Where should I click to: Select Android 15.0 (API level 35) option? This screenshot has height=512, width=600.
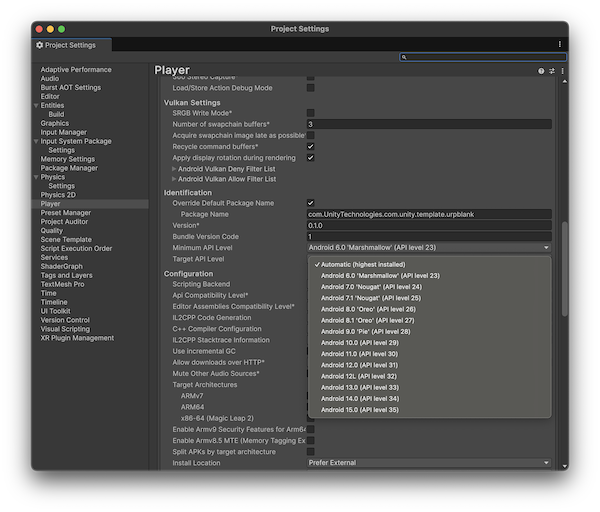[359, 409]
